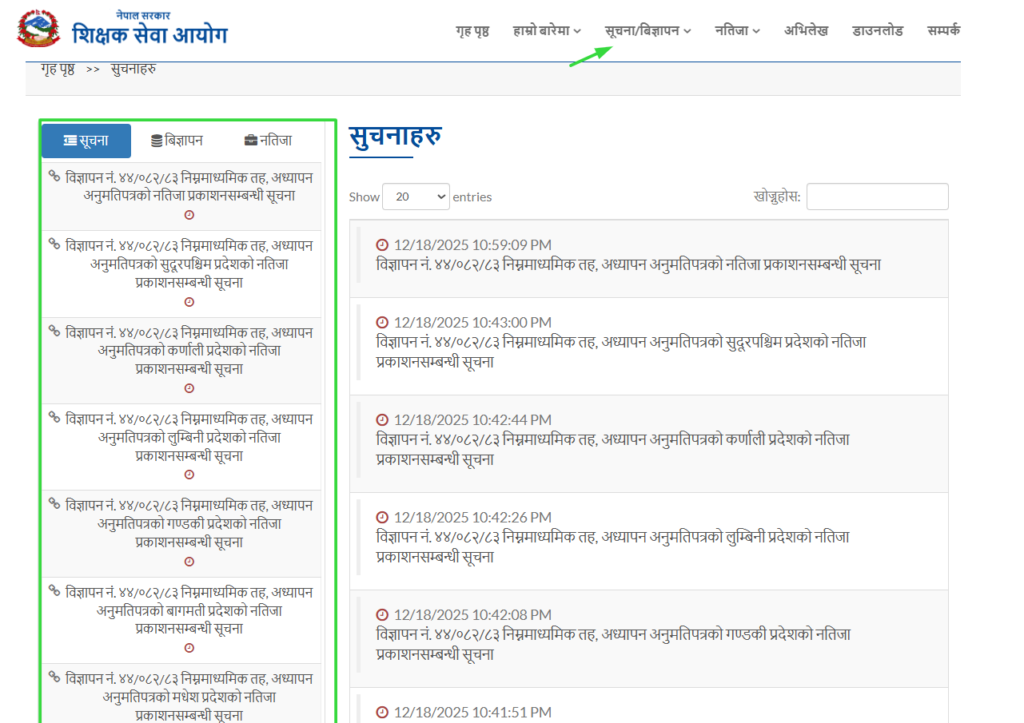This screenshot has width=1024, height=723.
Task: Click clock icon beside 10:42:44 PM timestamp
Action: tap(382, 420)
